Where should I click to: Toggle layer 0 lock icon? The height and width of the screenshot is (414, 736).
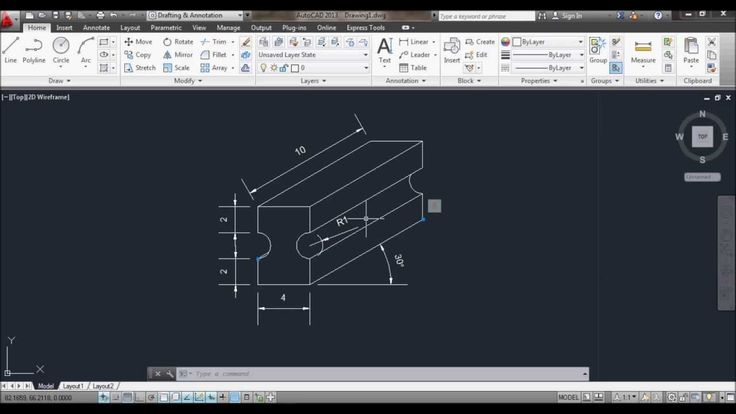(x=284, y=68)
